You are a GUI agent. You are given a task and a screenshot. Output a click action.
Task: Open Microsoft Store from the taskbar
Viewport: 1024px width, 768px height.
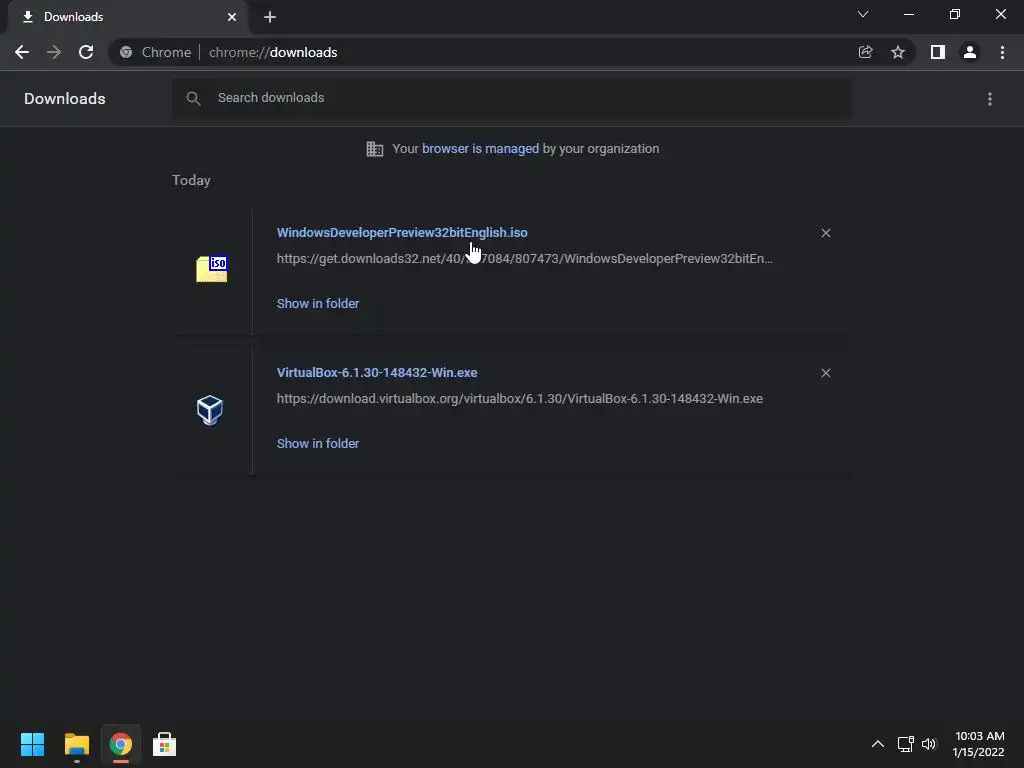[x=165, y=744]
